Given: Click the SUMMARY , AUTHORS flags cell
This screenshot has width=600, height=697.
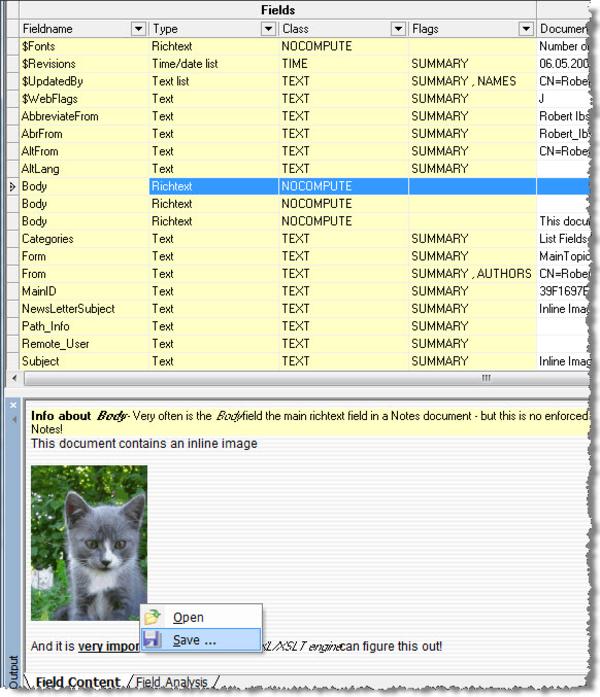Looking at the screenshot, I should point(472,274).
